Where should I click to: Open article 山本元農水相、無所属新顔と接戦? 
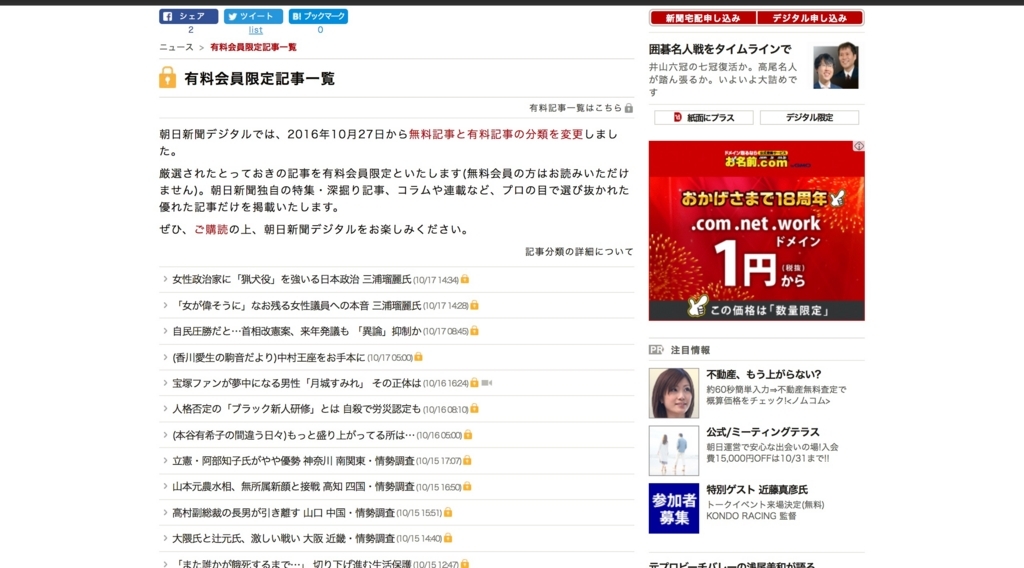pyautogui.click(x=293, y=486)
